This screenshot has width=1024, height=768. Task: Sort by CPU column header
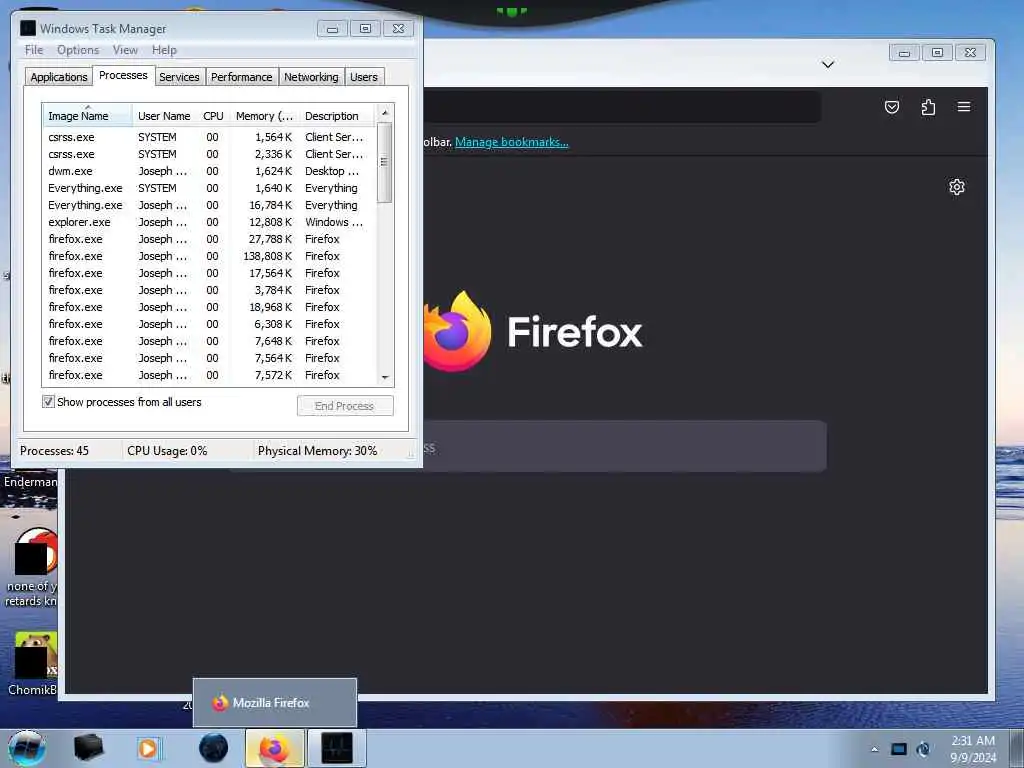tap(214, 116)
